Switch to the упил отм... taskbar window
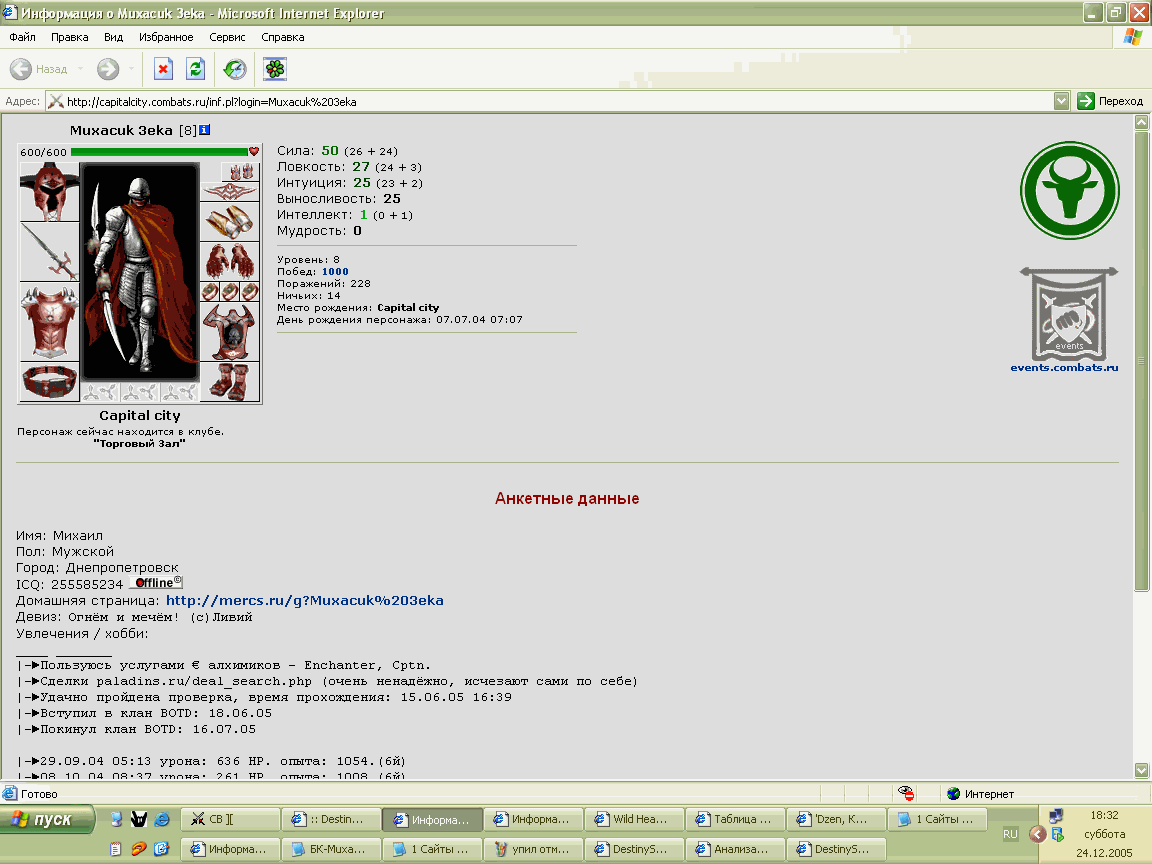 (533, 849)
